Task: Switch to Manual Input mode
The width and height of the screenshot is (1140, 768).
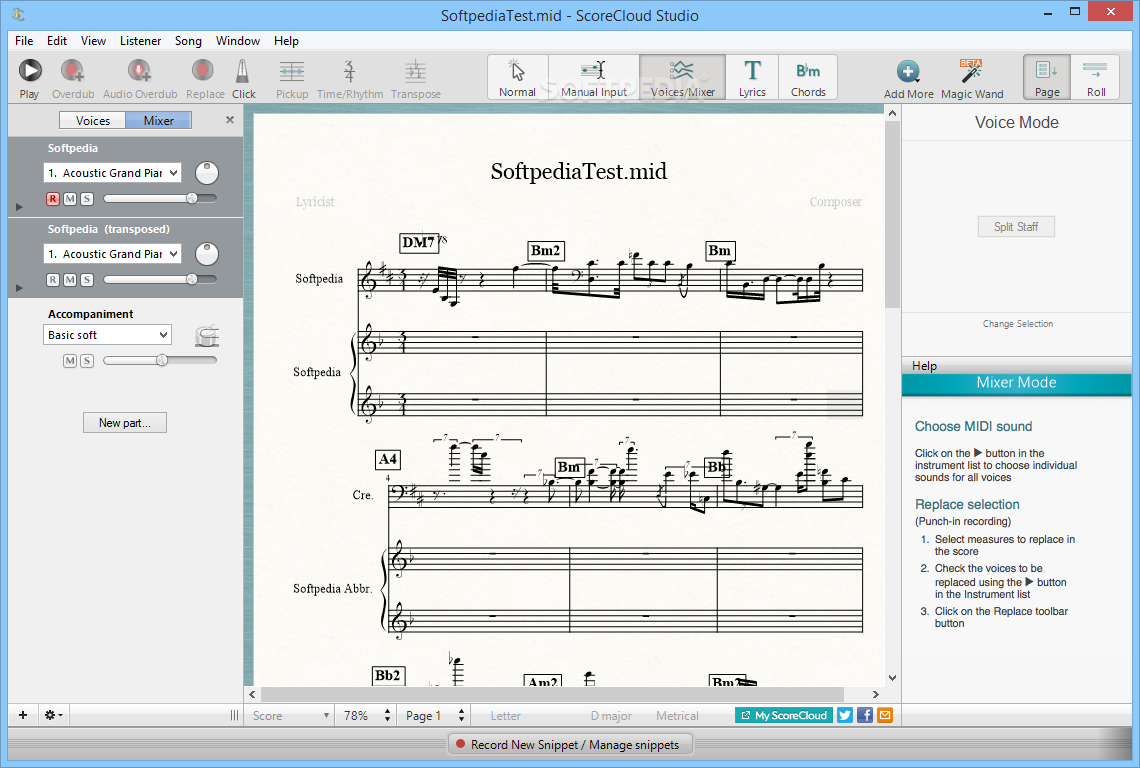Action: coord(594,77)
